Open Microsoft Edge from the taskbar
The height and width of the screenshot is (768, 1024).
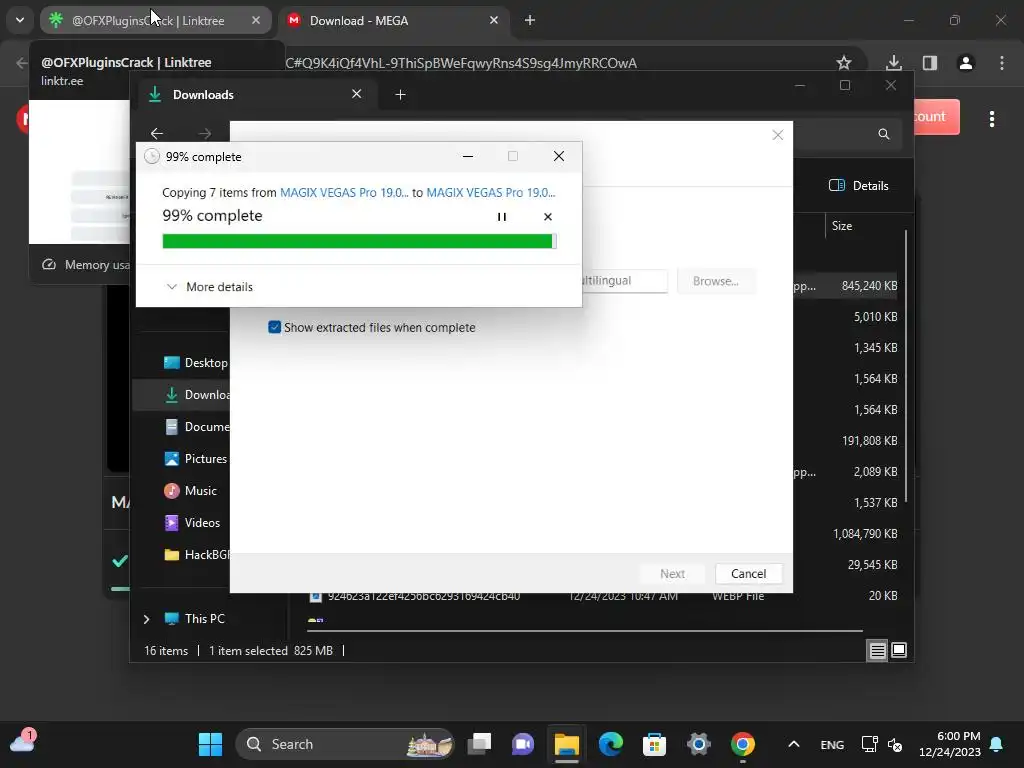coord(611,744)
